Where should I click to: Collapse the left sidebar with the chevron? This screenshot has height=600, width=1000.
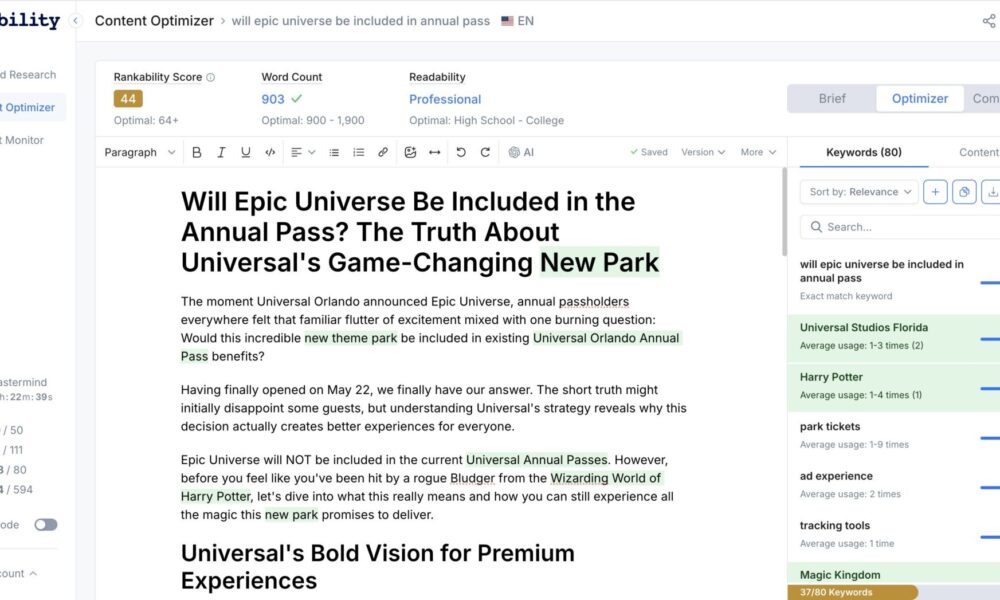(x=75, y=20)
